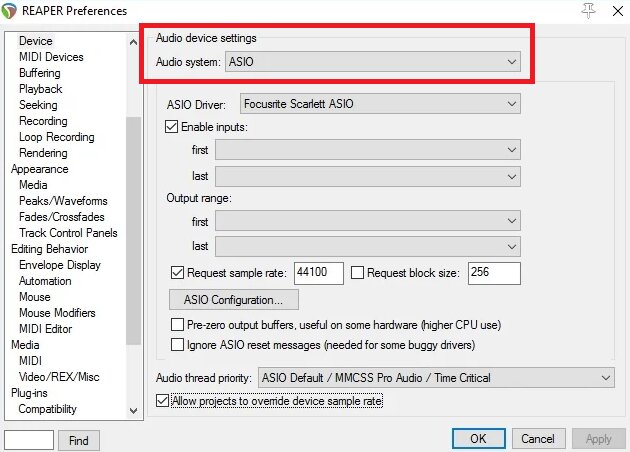The width and height of the screenshot is (630, 452).
Task: Open Buffering preferences page
Action: [x=40, y=73]
